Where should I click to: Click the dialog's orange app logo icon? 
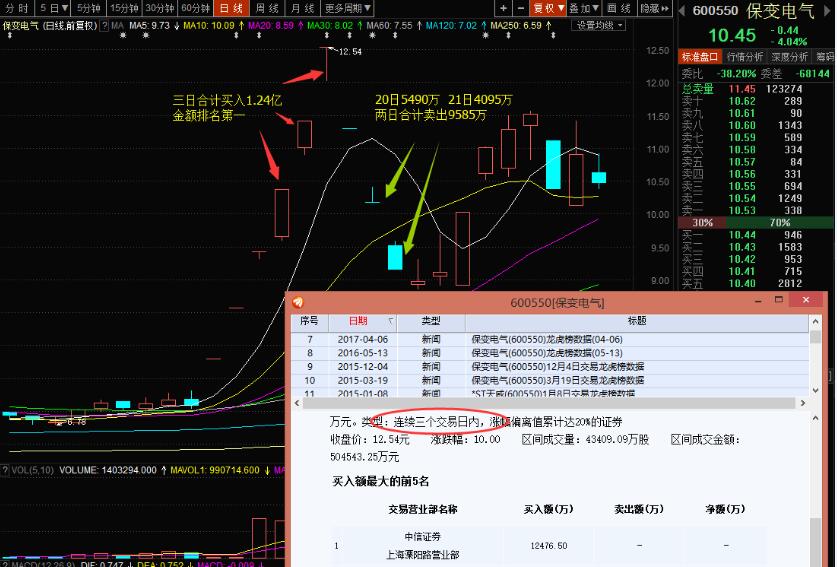click(x=298, y=303)
